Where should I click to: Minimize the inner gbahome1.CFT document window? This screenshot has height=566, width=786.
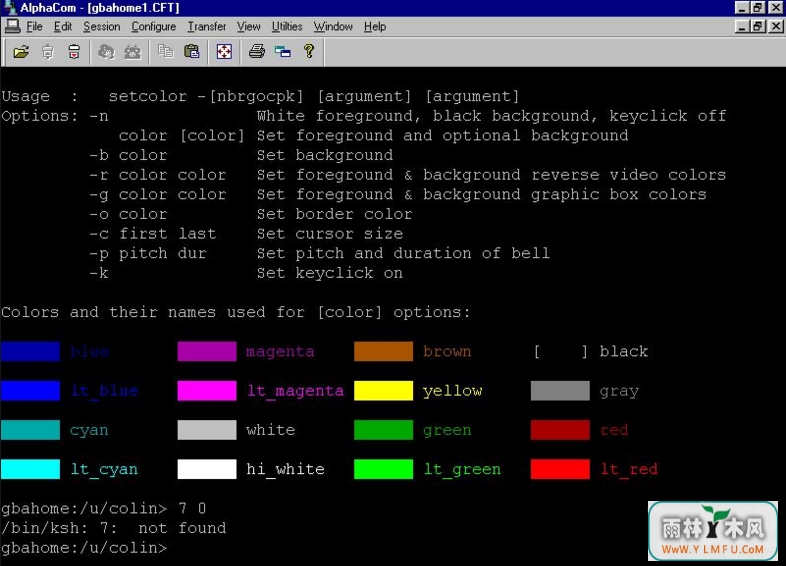pos(742,26)
